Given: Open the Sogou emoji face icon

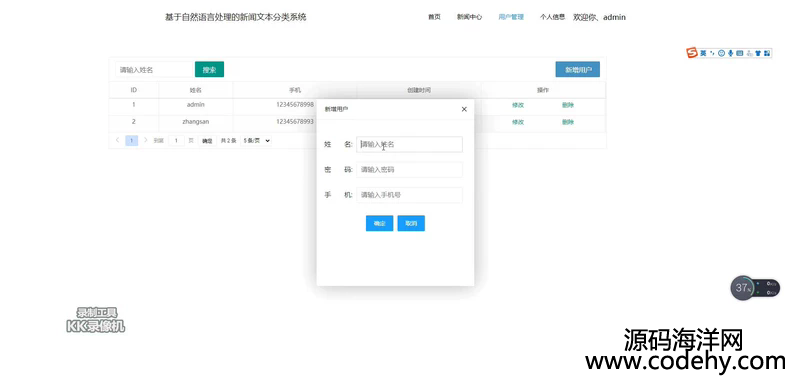Looking at the screenshot, I should click(721, 53).
